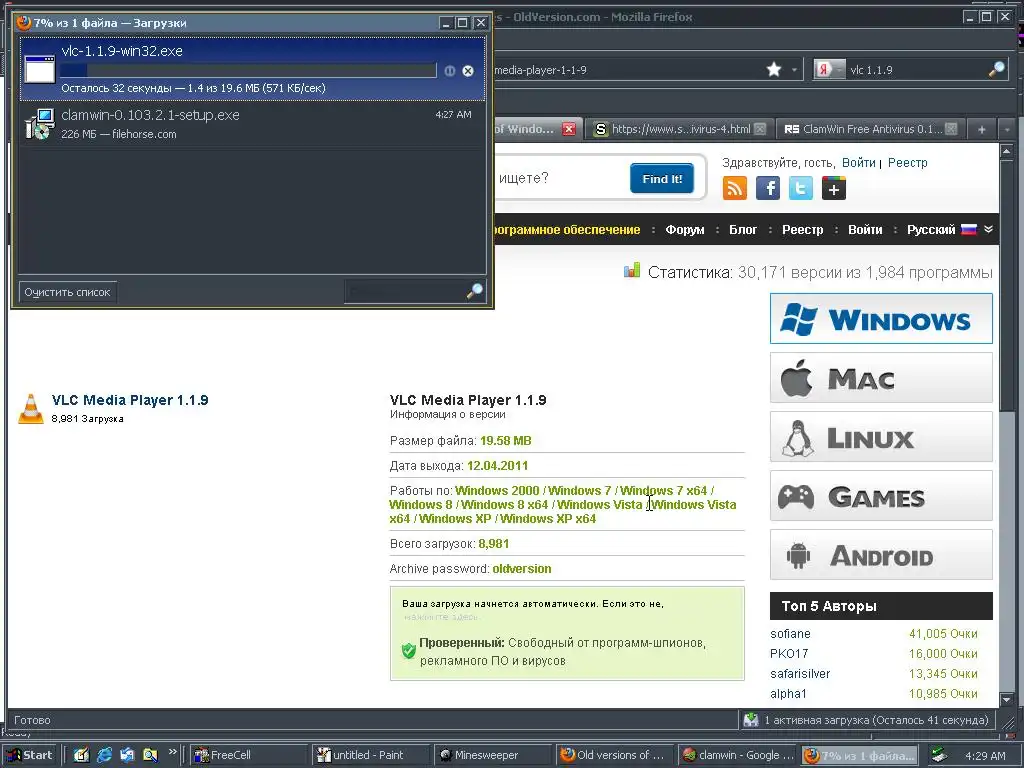Viewport: 1024px width, 768px height.
Task: Open a new tab with the plus button
Action: point(982,129)
